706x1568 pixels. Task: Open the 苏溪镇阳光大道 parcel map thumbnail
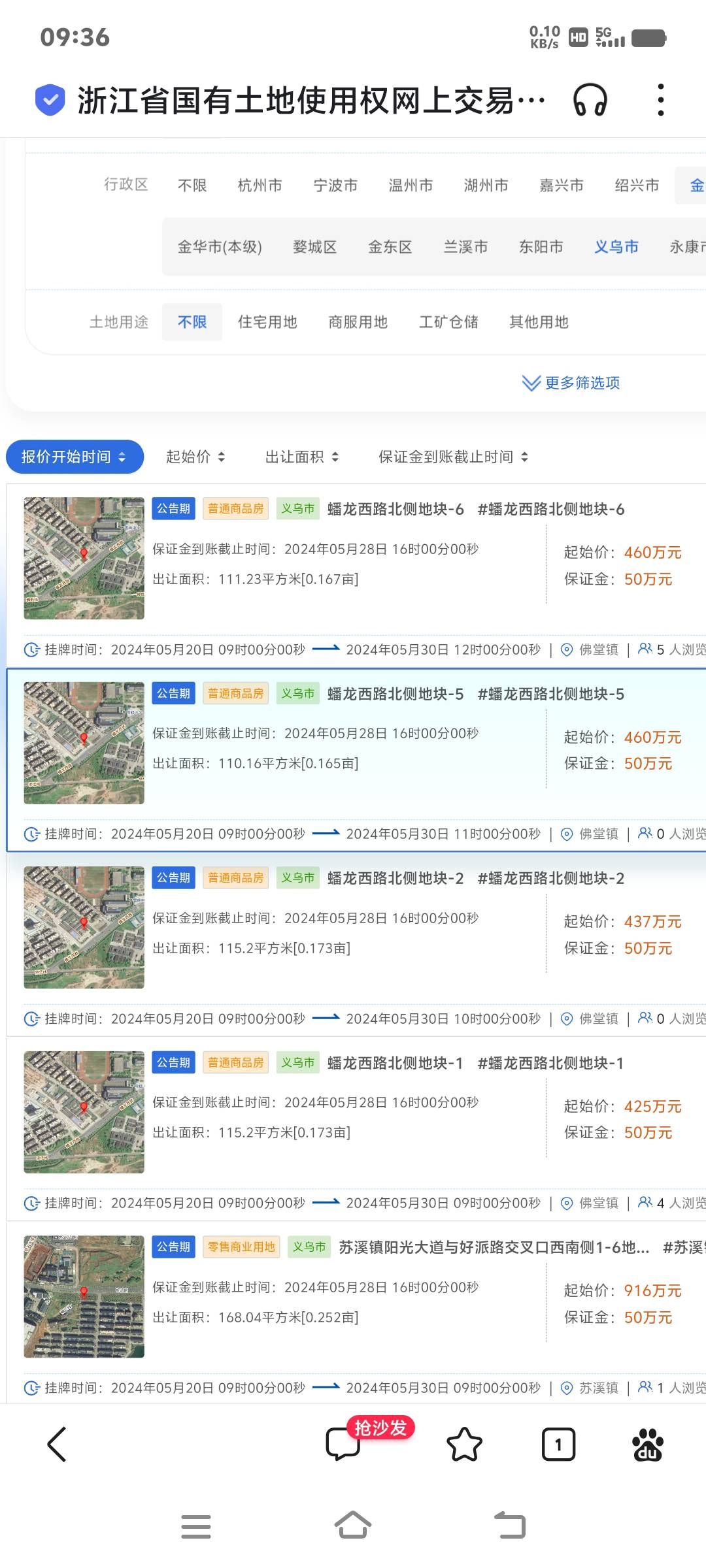84,1296
